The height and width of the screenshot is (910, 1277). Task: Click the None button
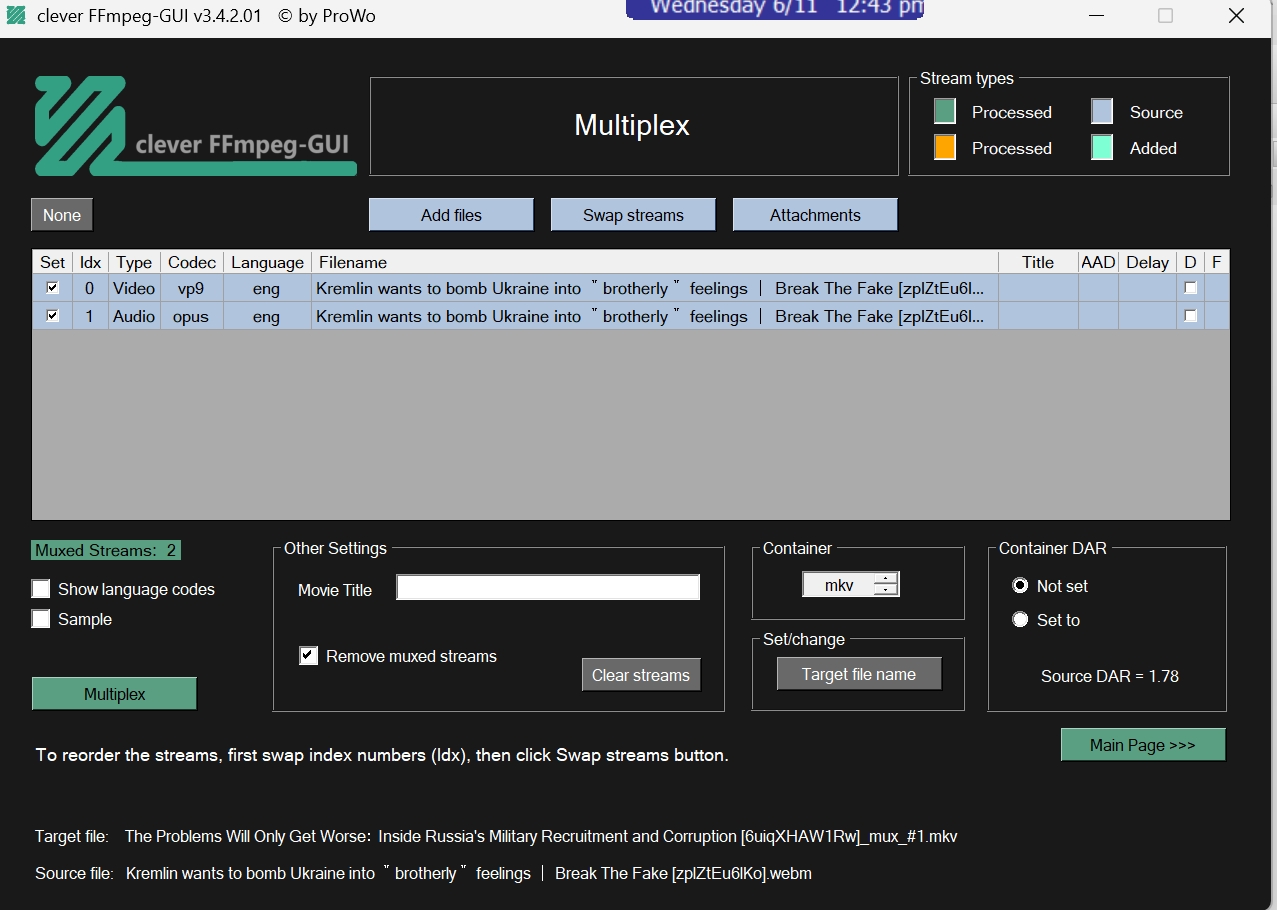[x=62, y=215]
